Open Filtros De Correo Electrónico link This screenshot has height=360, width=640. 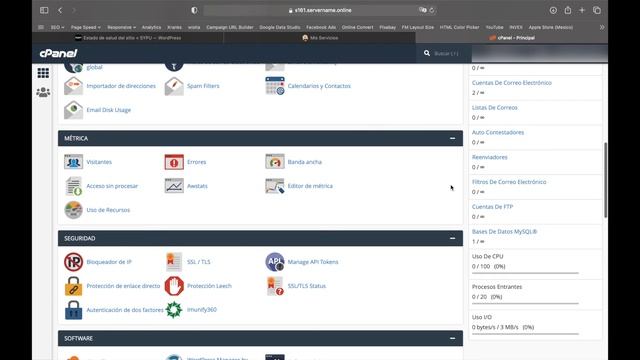(509, 182)
